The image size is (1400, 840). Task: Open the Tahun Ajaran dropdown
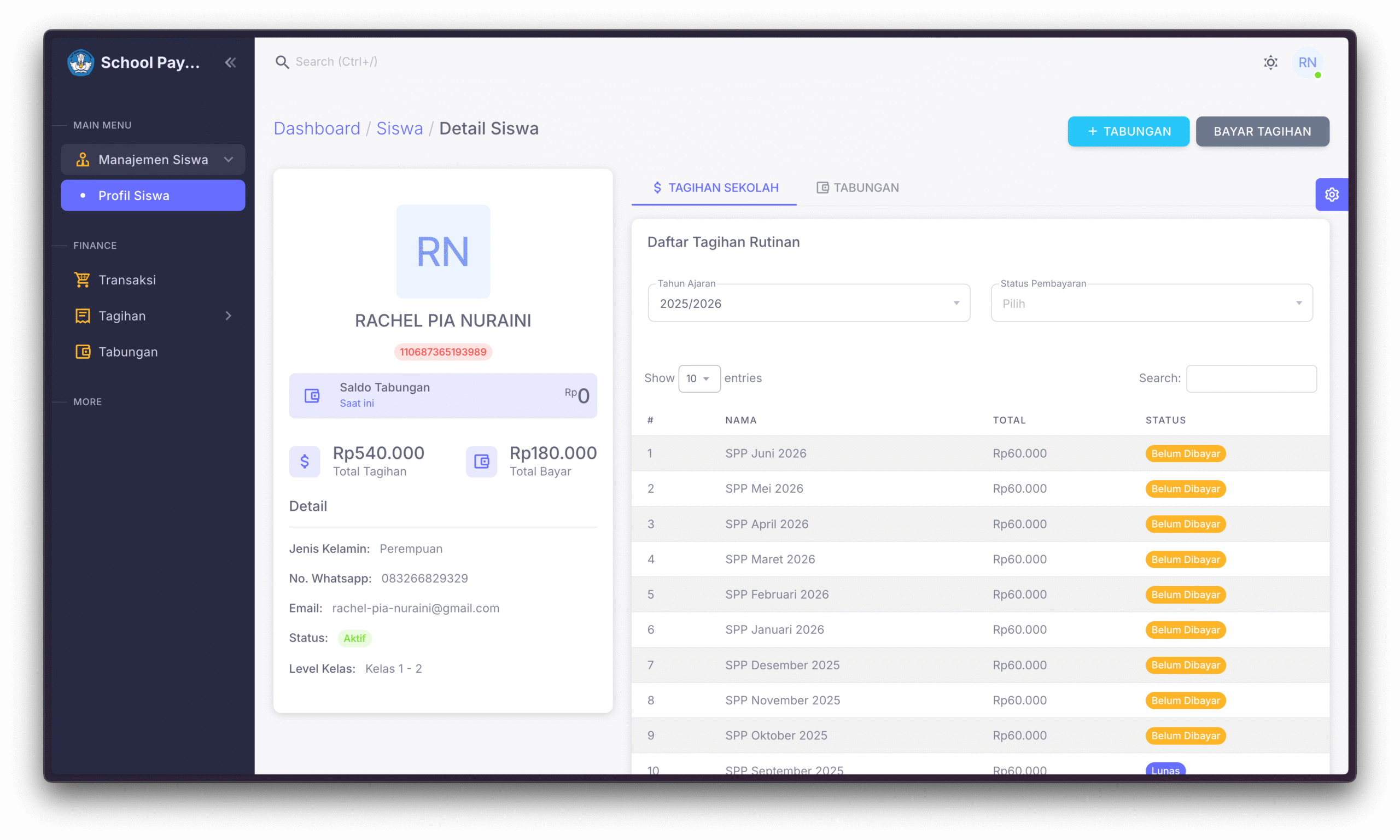[x=808, y=304]
